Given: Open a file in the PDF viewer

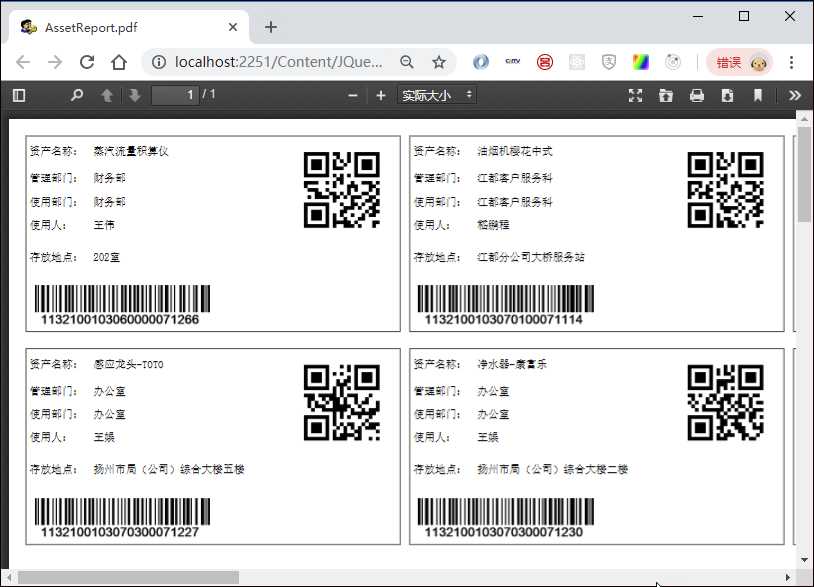Looking at the screenshot, I should click(x=666, y=95).
